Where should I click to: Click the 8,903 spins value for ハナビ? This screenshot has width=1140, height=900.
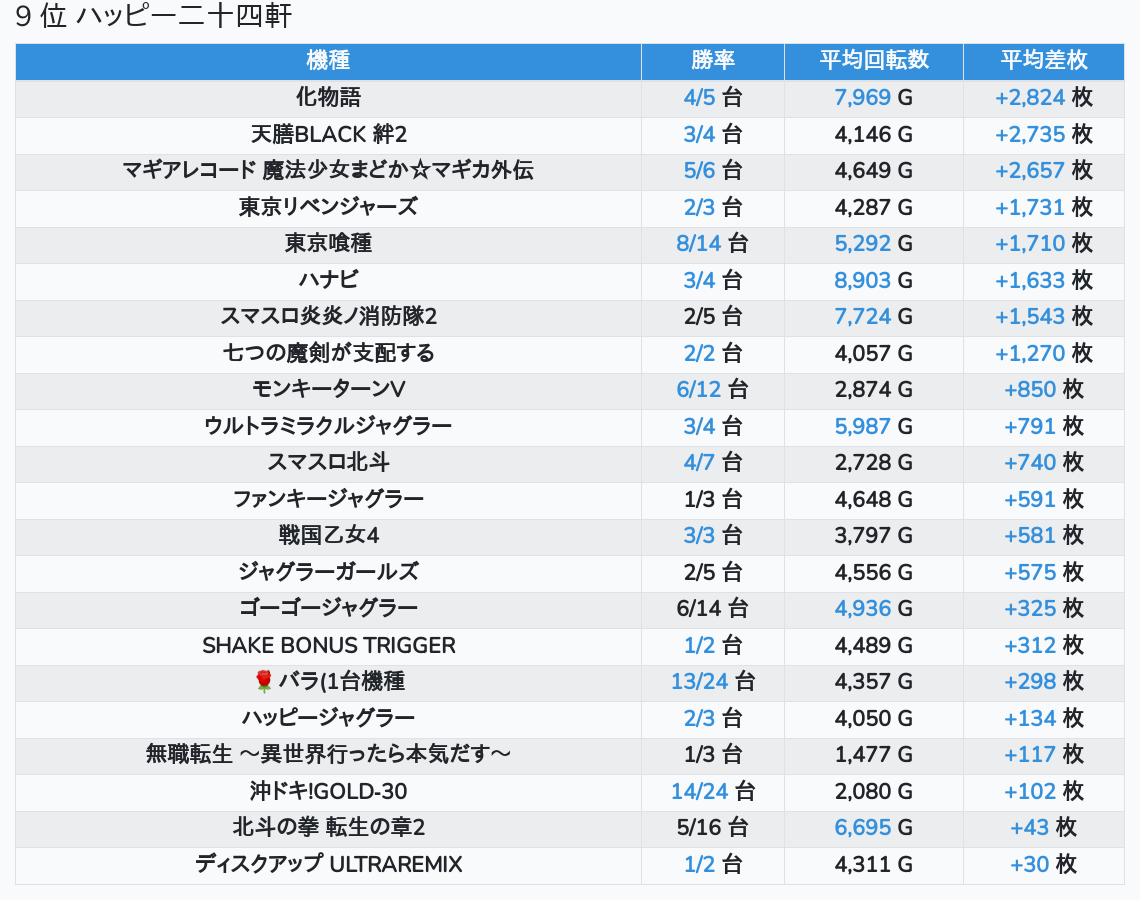[x=862, y=281]
